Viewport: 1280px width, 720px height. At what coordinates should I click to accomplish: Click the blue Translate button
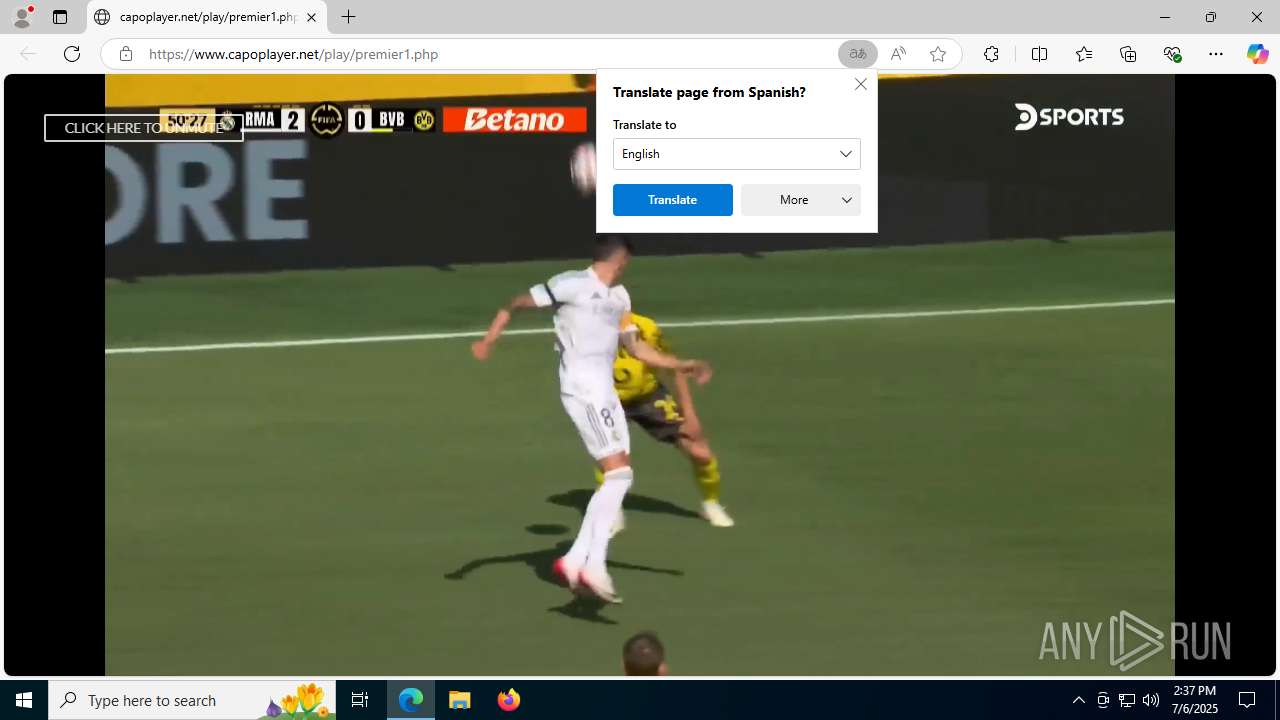pos(673,200)
